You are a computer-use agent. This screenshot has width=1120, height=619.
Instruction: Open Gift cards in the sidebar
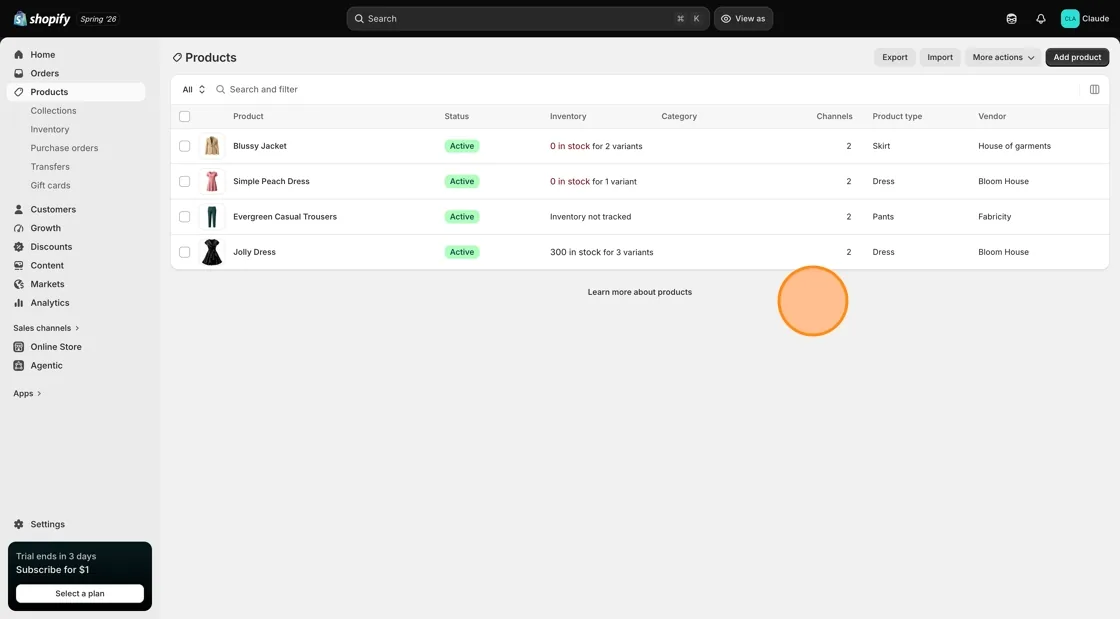[50, 185]
